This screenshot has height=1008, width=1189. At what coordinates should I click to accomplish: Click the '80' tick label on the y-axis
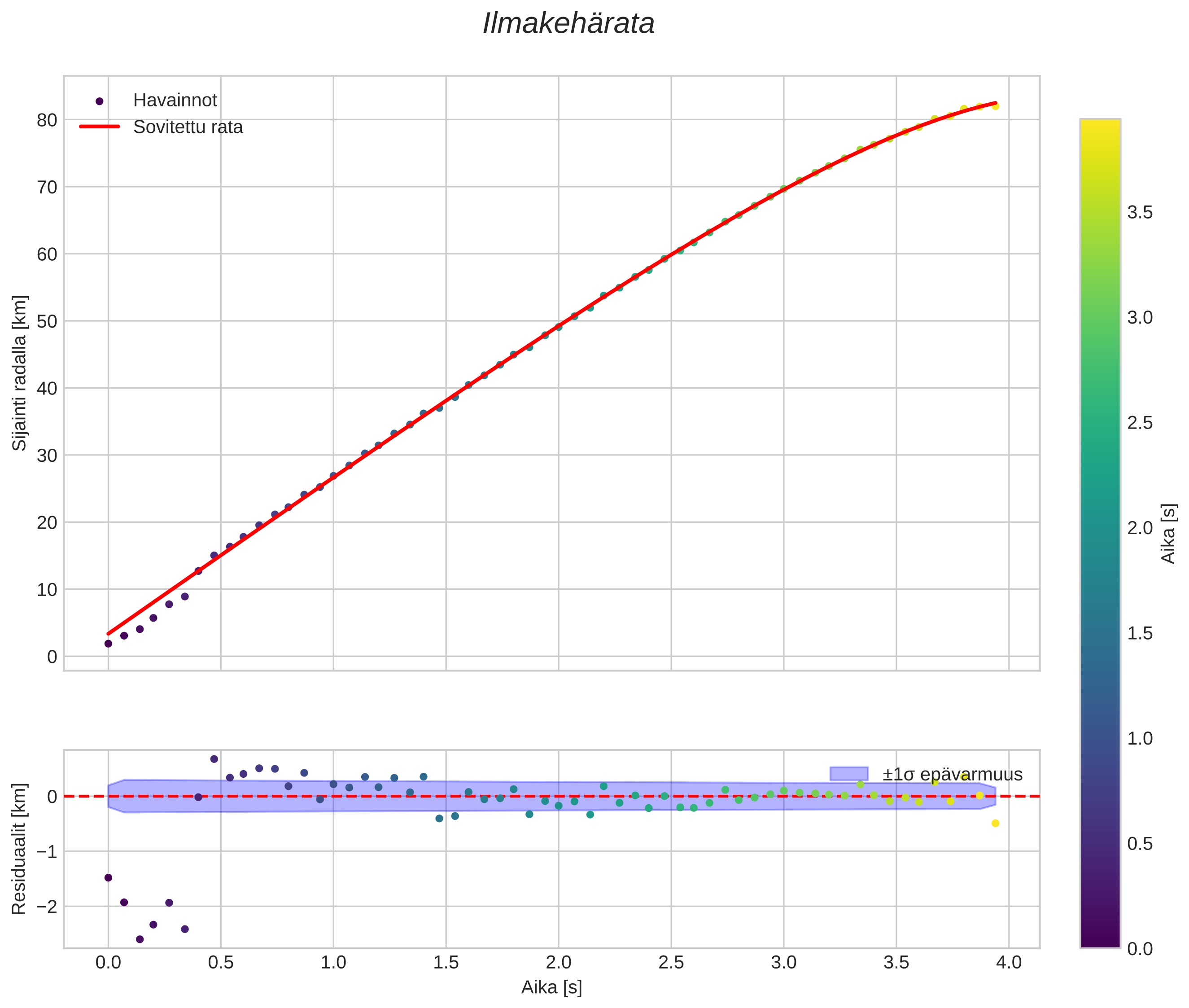[x=48, y=120]
